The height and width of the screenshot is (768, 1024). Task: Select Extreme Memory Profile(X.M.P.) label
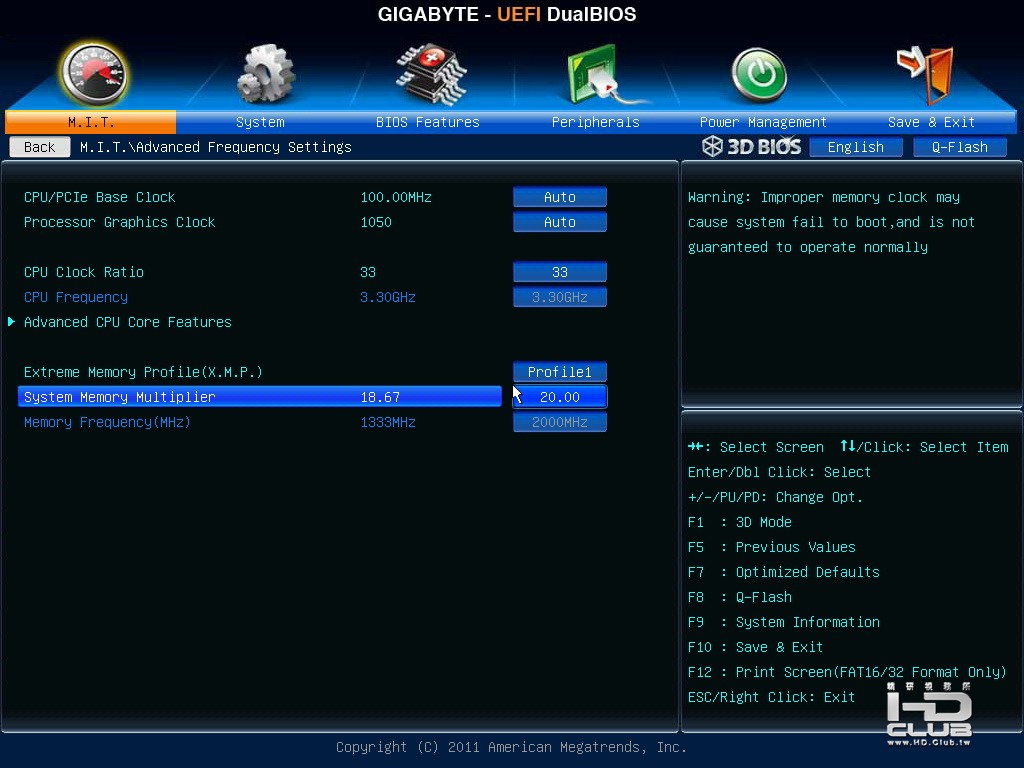143,372
